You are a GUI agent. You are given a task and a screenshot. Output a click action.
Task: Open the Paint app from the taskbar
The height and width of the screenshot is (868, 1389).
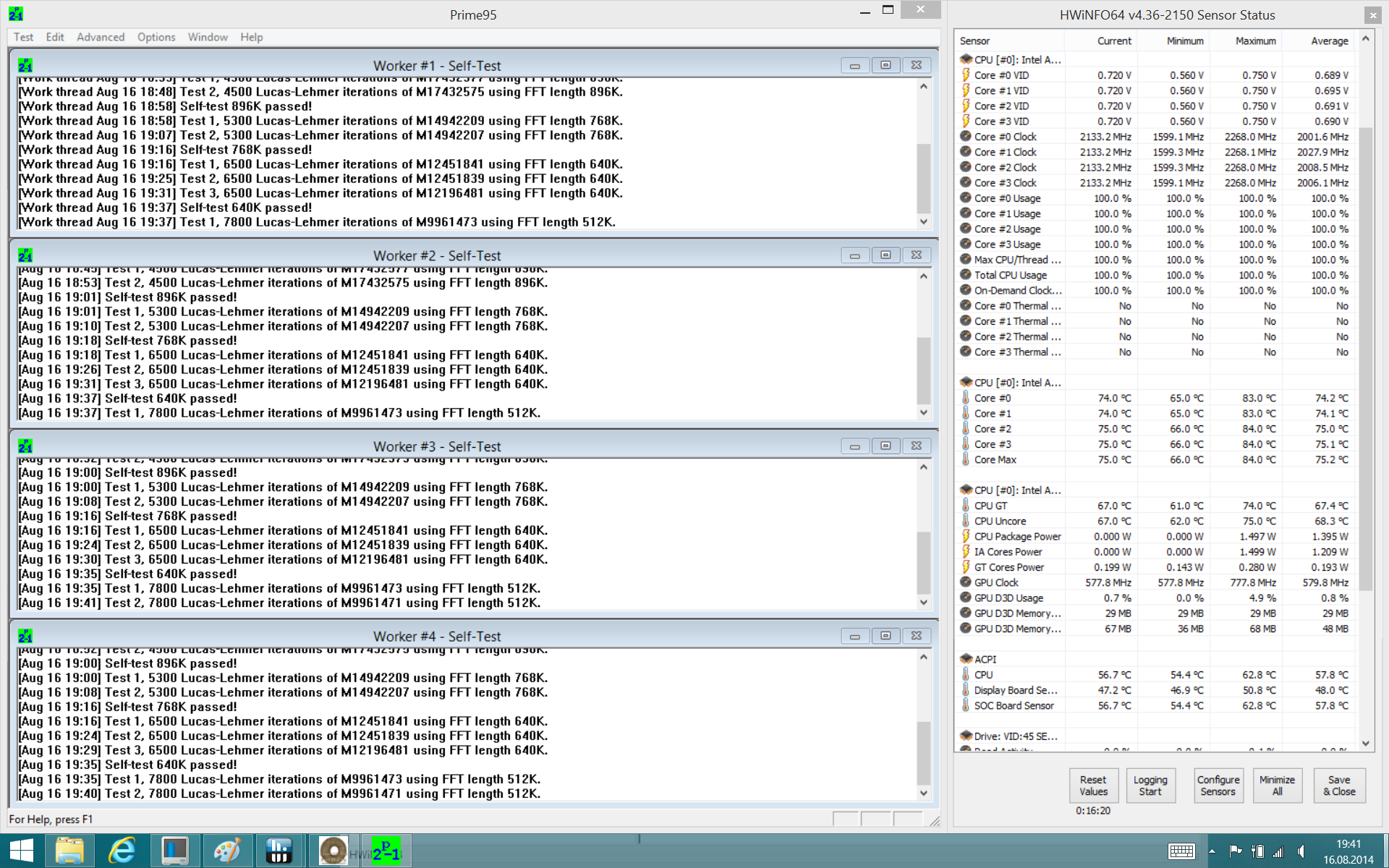point(227,851)
